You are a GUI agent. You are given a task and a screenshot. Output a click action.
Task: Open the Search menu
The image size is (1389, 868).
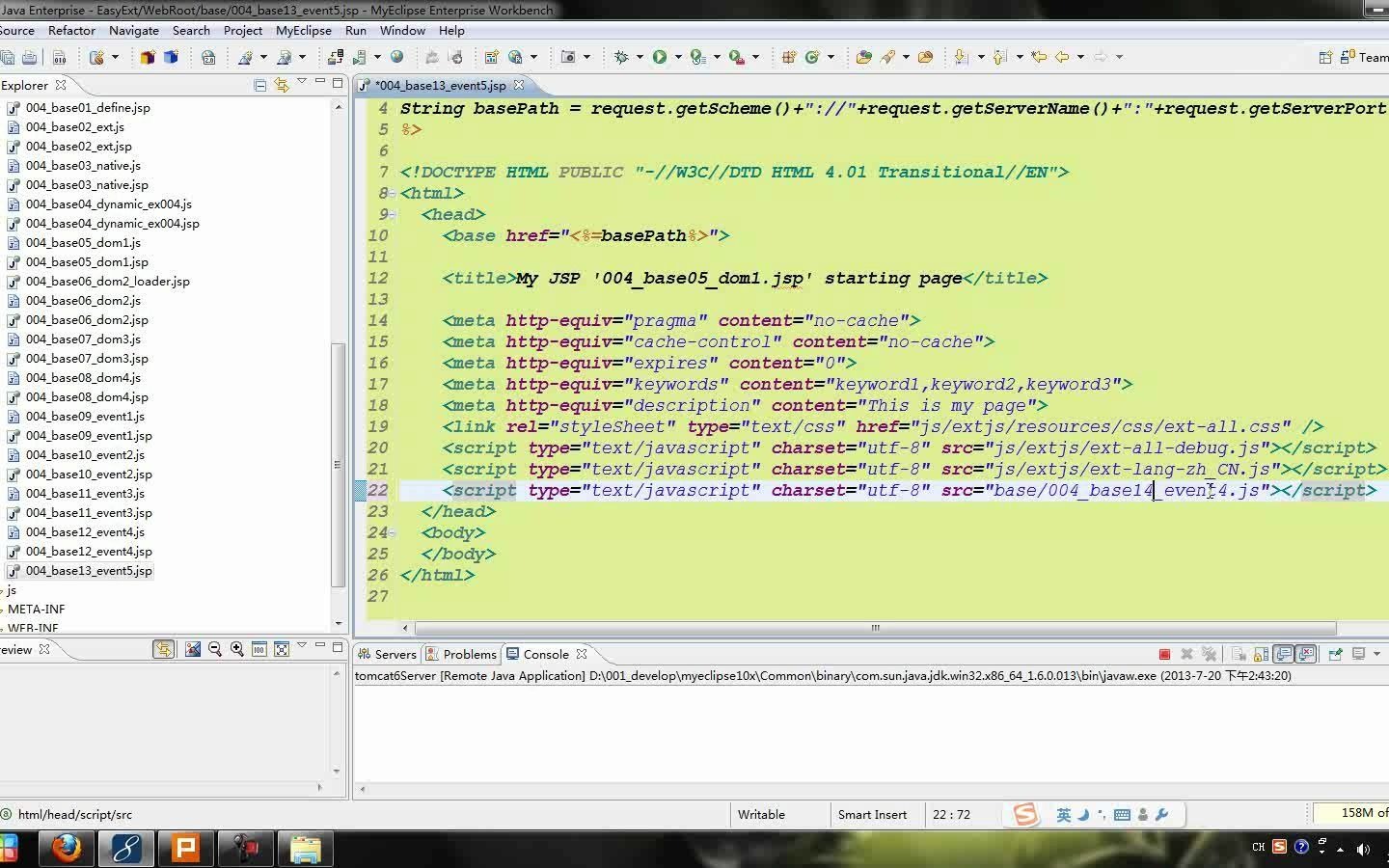coord(191,31)
